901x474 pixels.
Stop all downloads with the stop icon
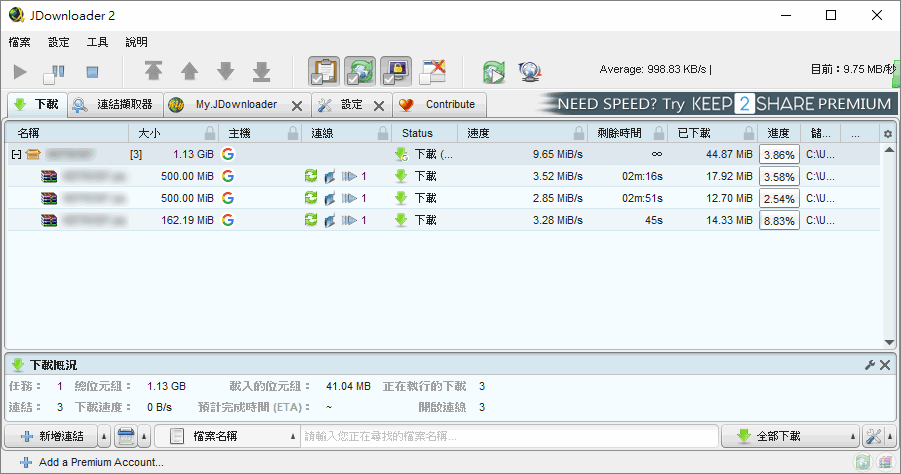point(92,72)
